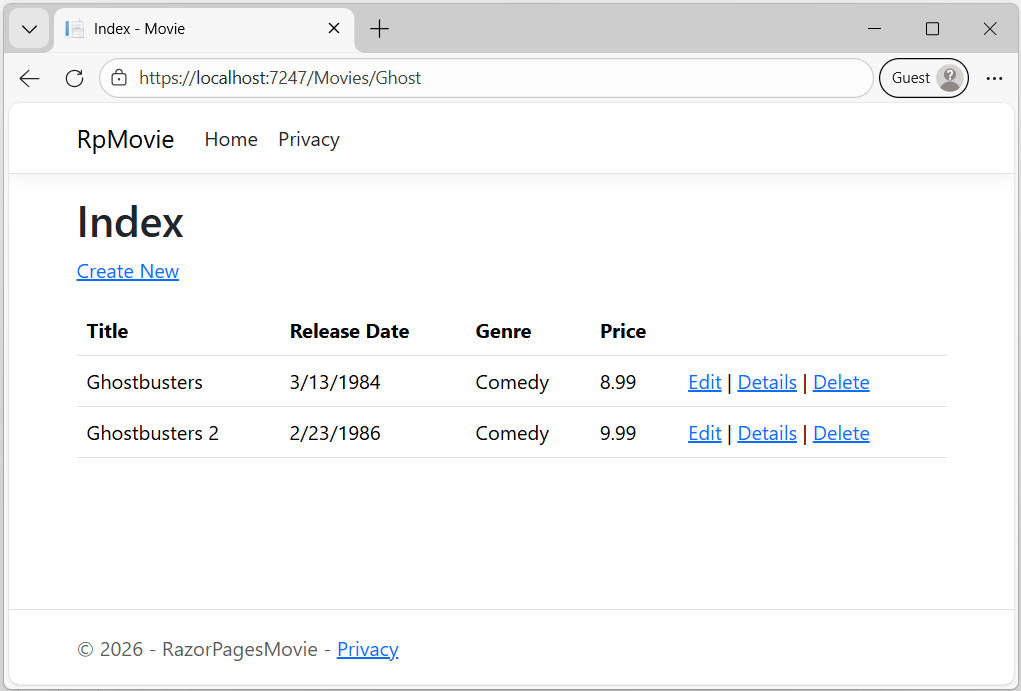Open the RpMovie brand link
The height and width of the screenshot is (691, 1021).
point(126,140)
